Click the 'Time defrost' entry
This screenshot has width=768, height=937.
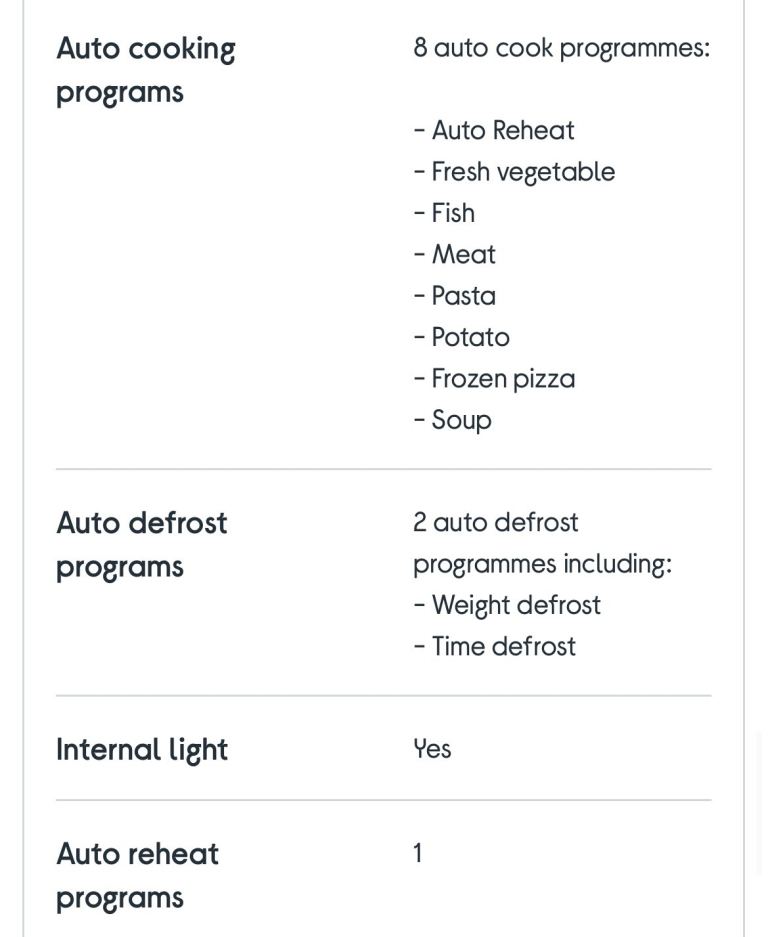[494, 647]
